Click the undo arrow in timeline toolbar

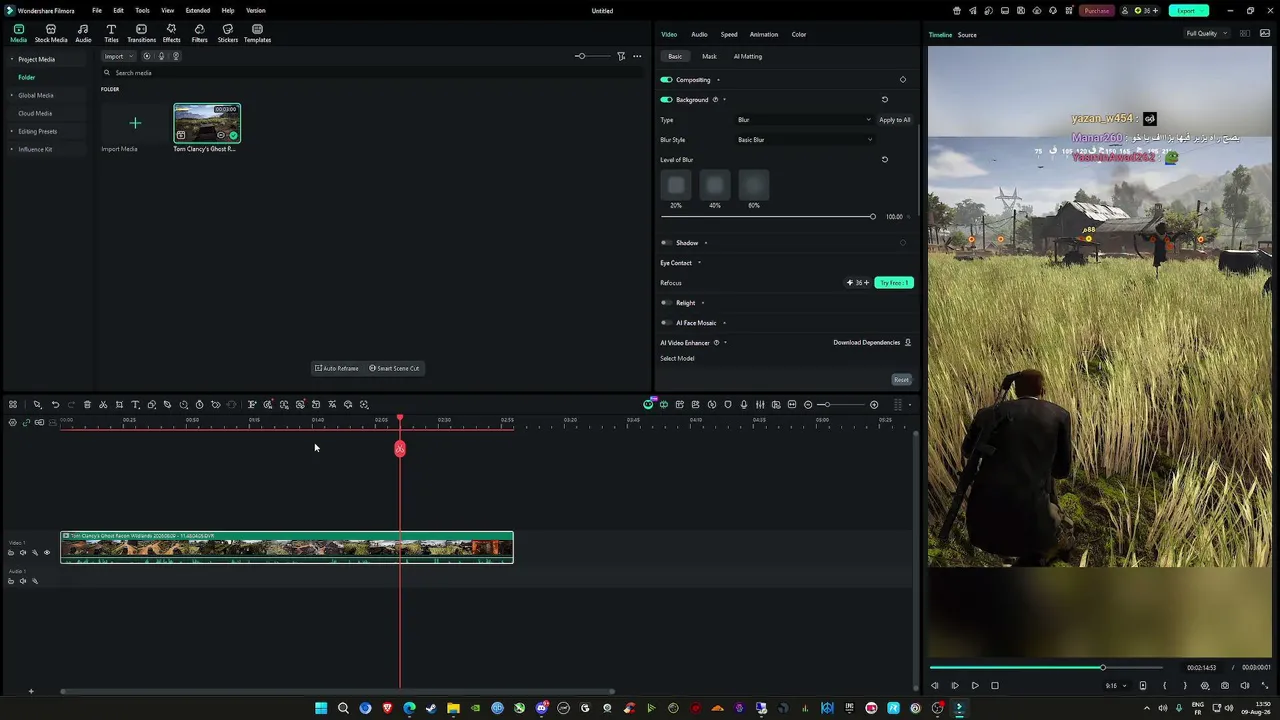[55, 405]
